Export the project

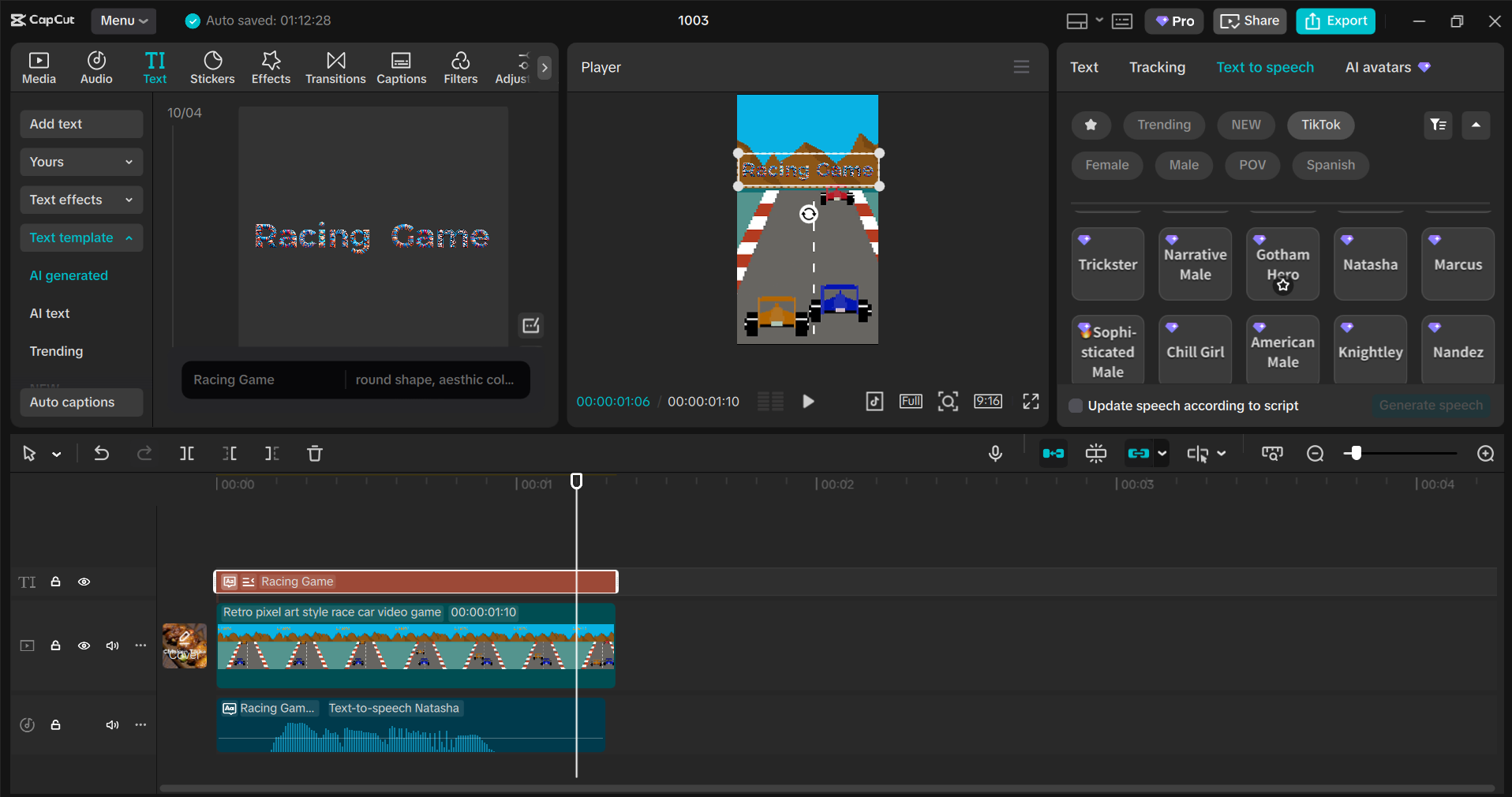(x=1334, y=21)
